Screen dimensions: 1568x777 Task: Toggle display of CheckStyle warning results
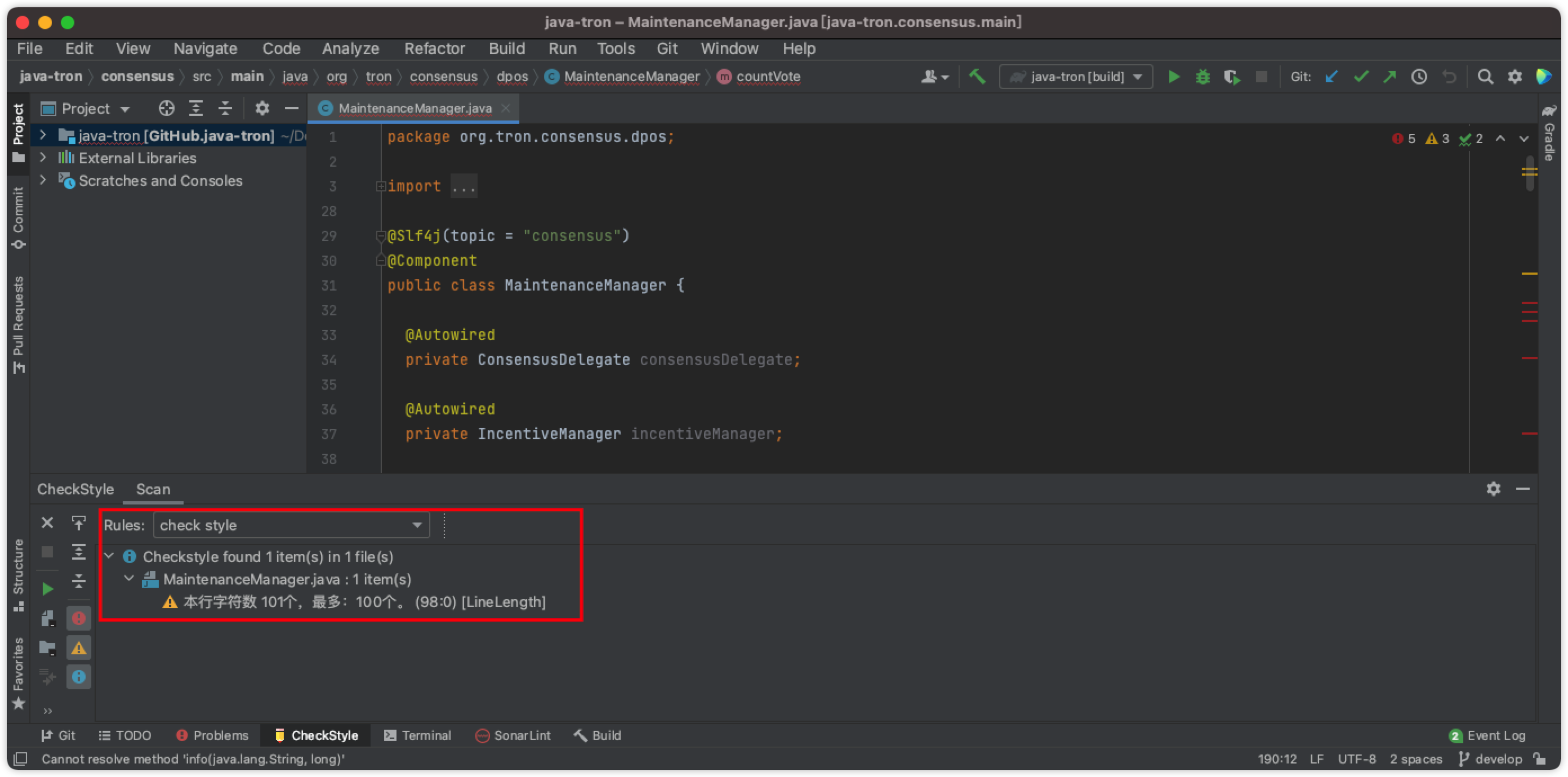pyautogui.click(x=78, y=648)
